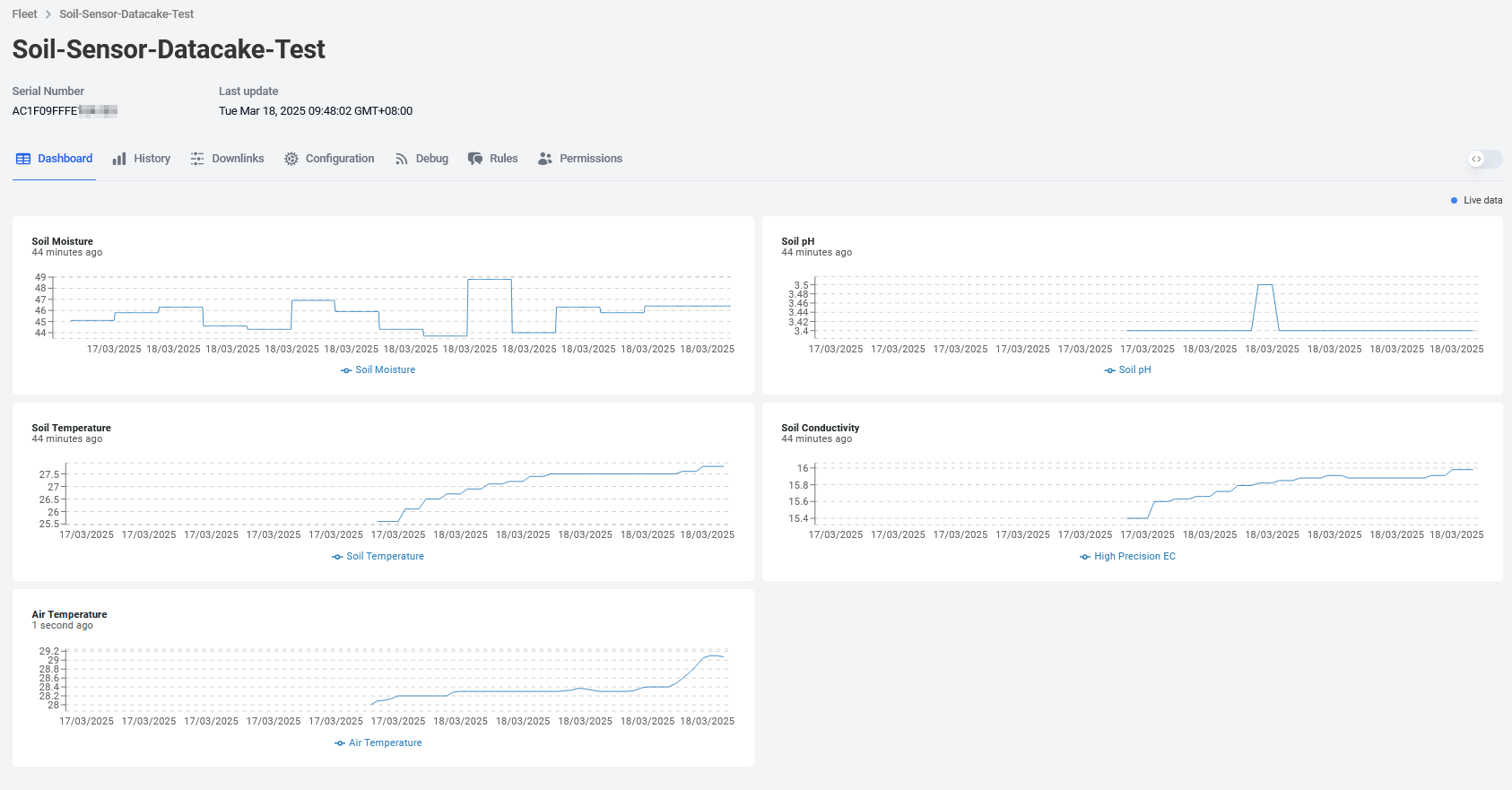The width and height of the screenshot is (1512, 790).
Task: Switch to the Rules tab
Action: click(492, 159)
